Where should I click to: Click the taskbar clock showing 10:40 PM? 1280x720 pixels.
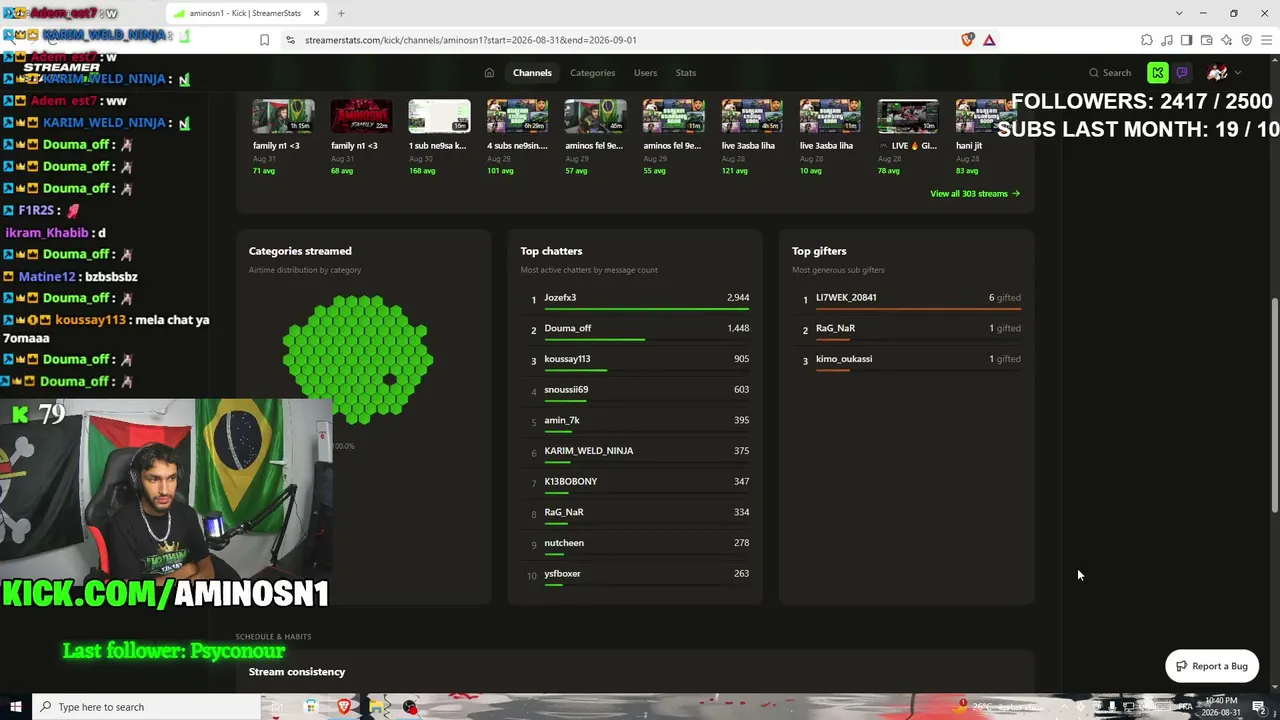1222,707
